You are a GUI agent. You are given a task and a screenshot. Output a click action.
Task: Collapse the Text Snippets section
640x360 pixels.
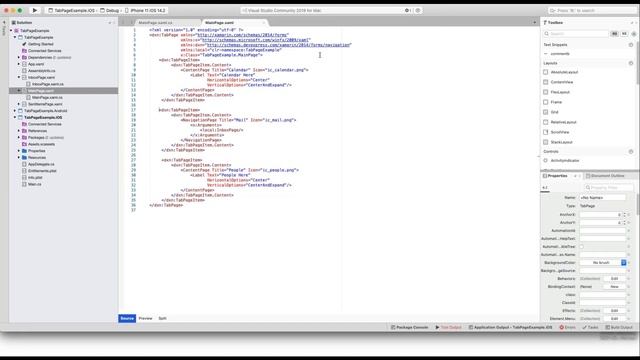click(631, 45)
